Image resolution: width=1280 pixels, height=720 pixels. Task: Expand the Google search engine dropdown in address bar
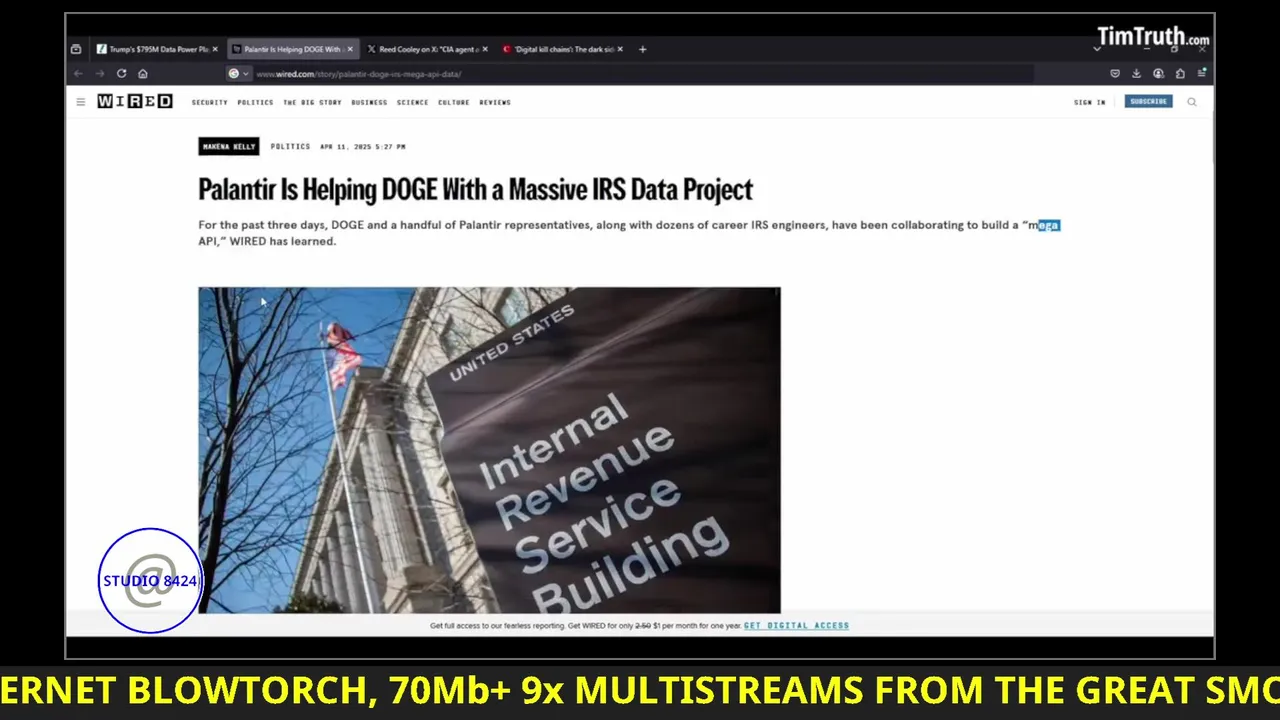click(238, 73)
